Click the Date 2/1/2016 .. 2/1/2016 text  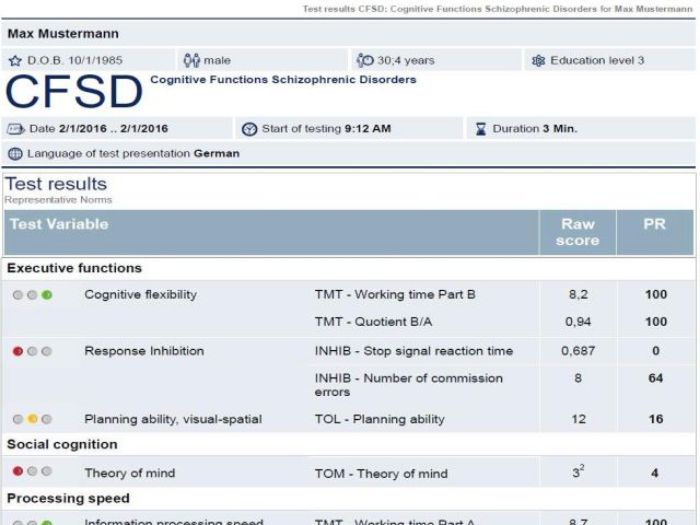[x=99, y=129]
